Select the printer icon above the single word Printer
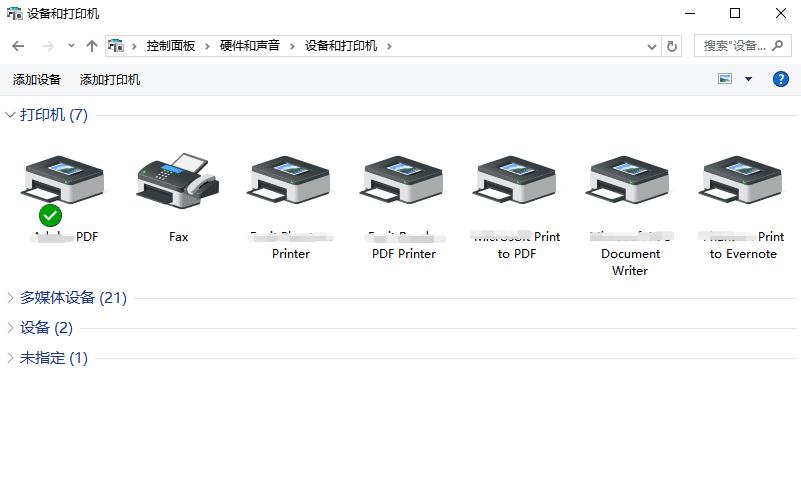The image size is (801, 495). [291, 180]
